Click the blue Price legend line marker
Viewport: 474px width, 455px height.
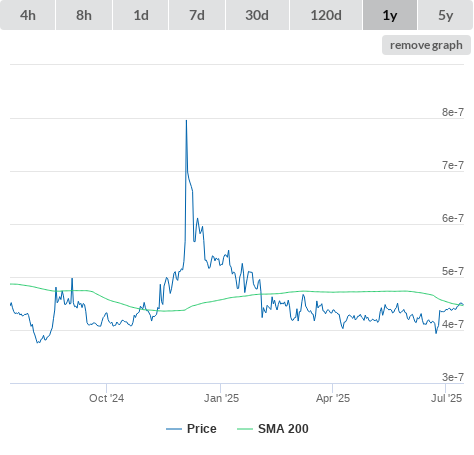tap(174, 429)
